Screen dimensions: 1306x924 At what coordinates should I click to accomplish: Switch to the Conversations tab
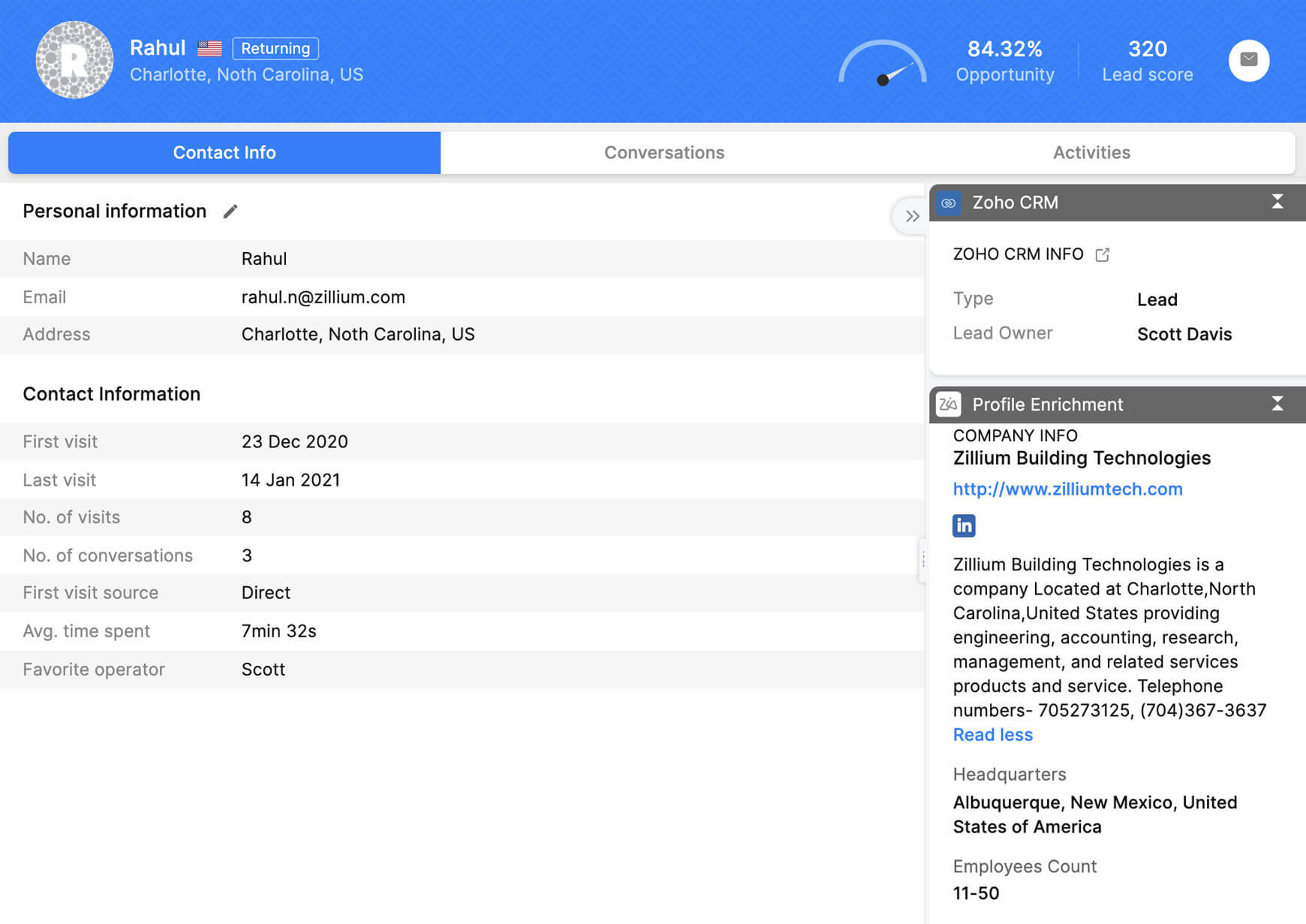point(664,152)
